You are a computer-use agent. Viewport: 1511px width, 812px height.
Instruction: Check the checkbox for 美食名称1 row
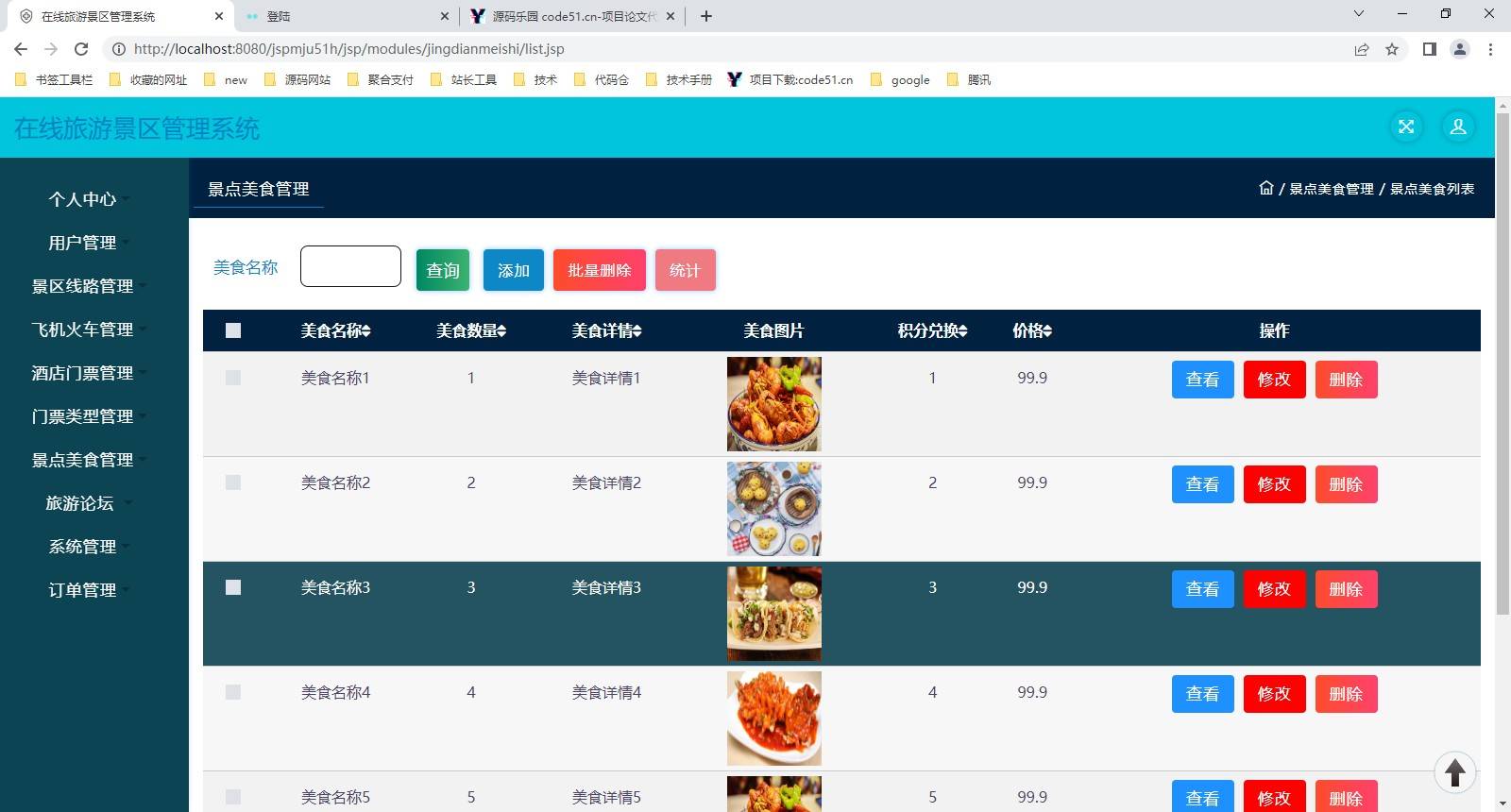(x=233, y=378)
